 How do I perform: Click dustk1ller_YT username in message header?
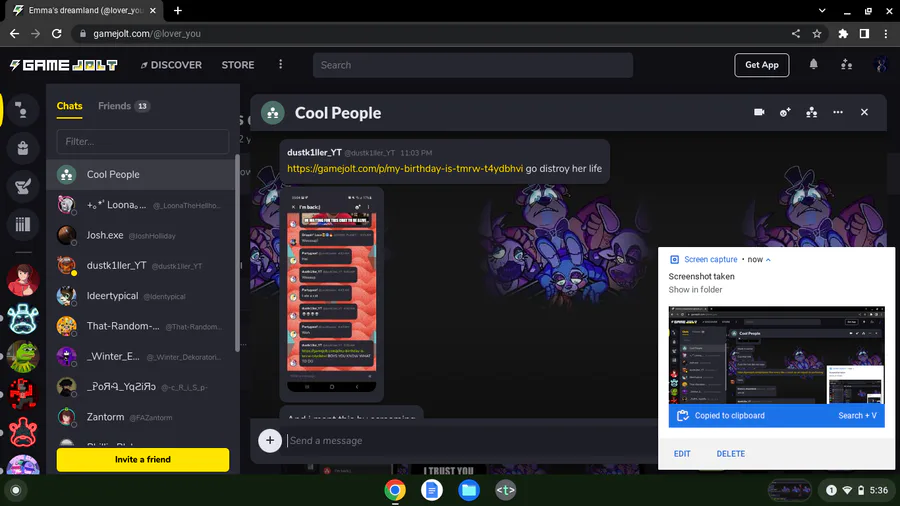[x=315, y=153]
